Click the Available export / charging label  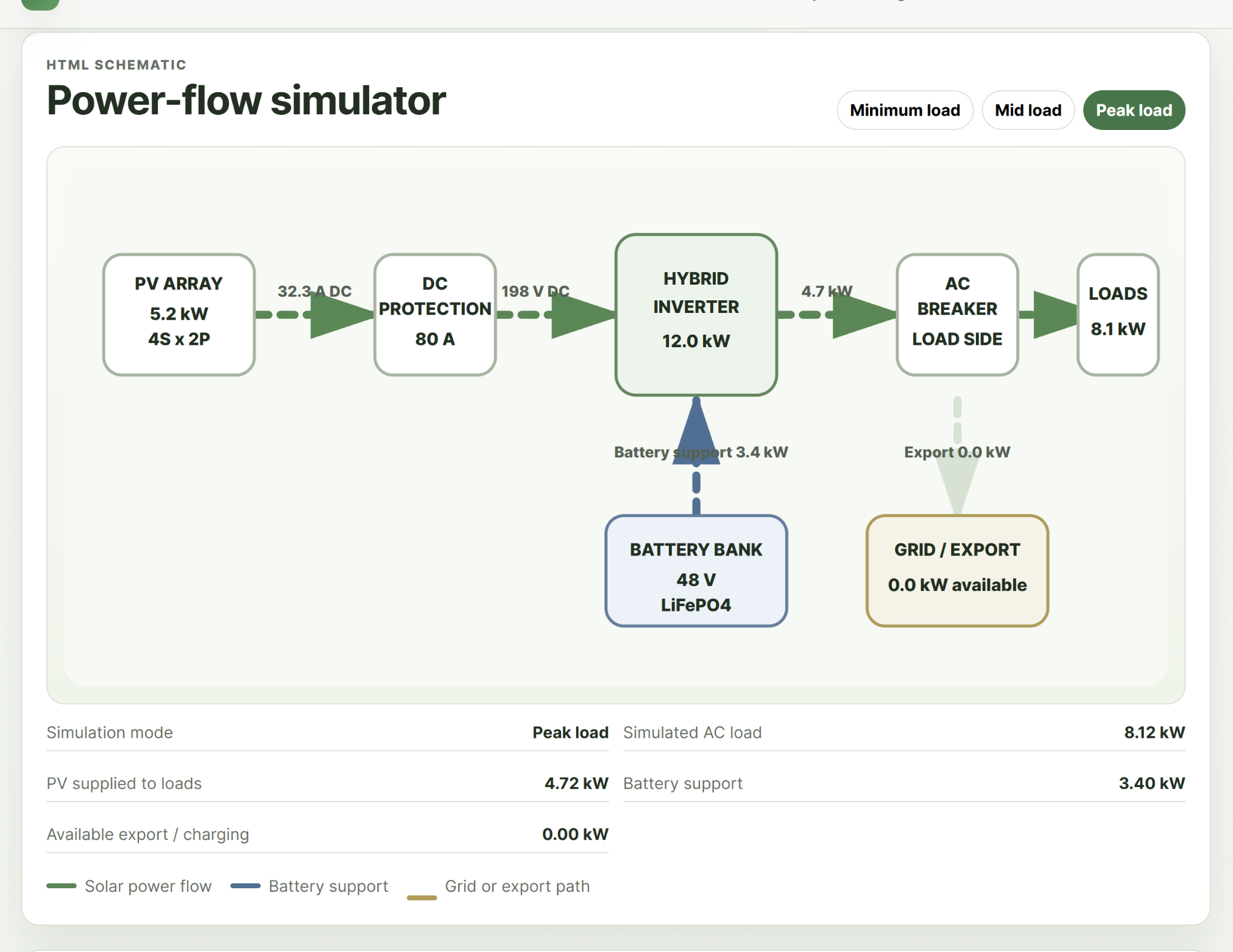tap(148, 835)
